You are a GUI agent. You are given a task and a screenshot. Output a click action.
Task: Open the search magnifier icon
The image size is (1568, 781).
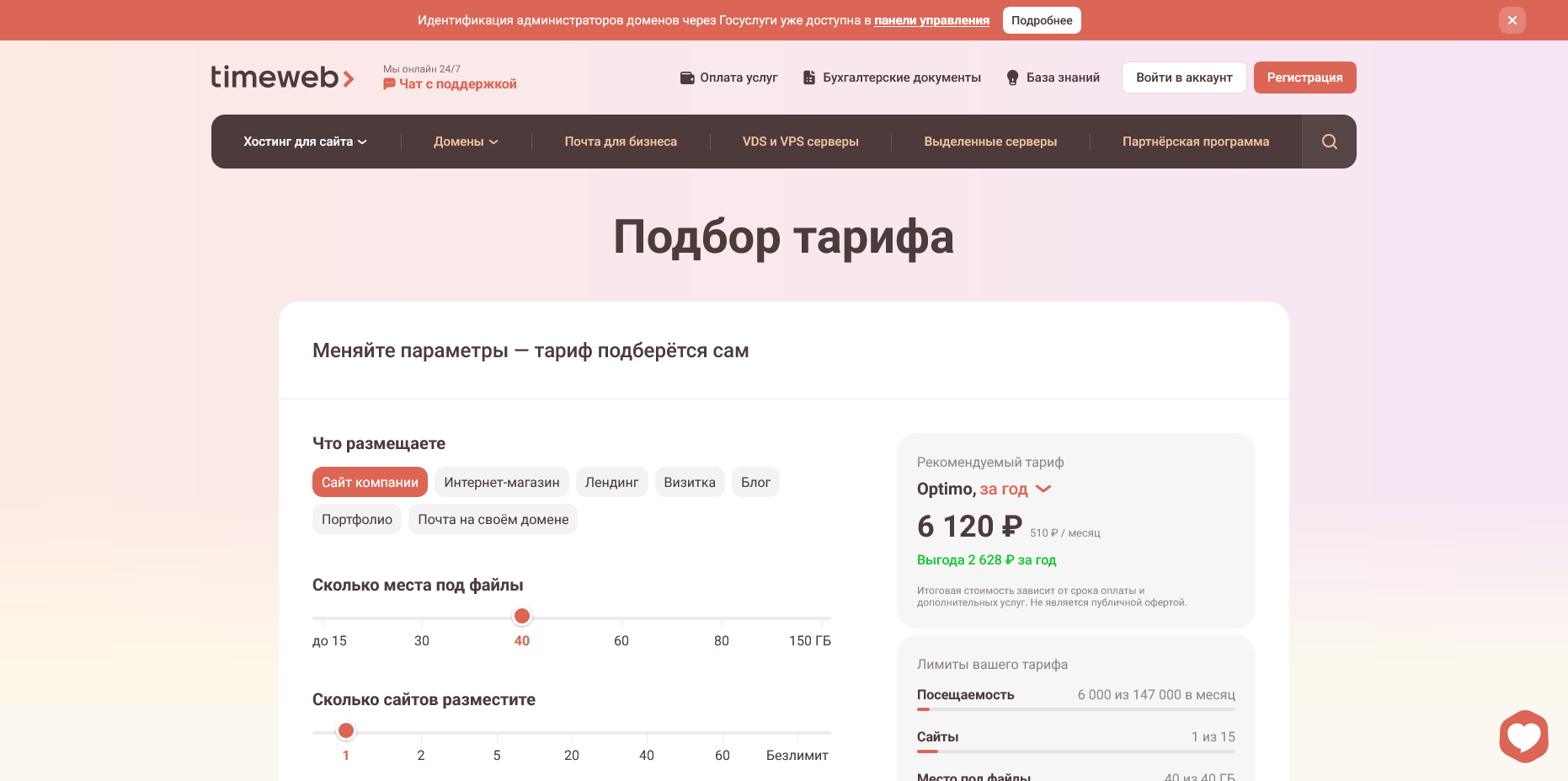(x=1329, y=142)
